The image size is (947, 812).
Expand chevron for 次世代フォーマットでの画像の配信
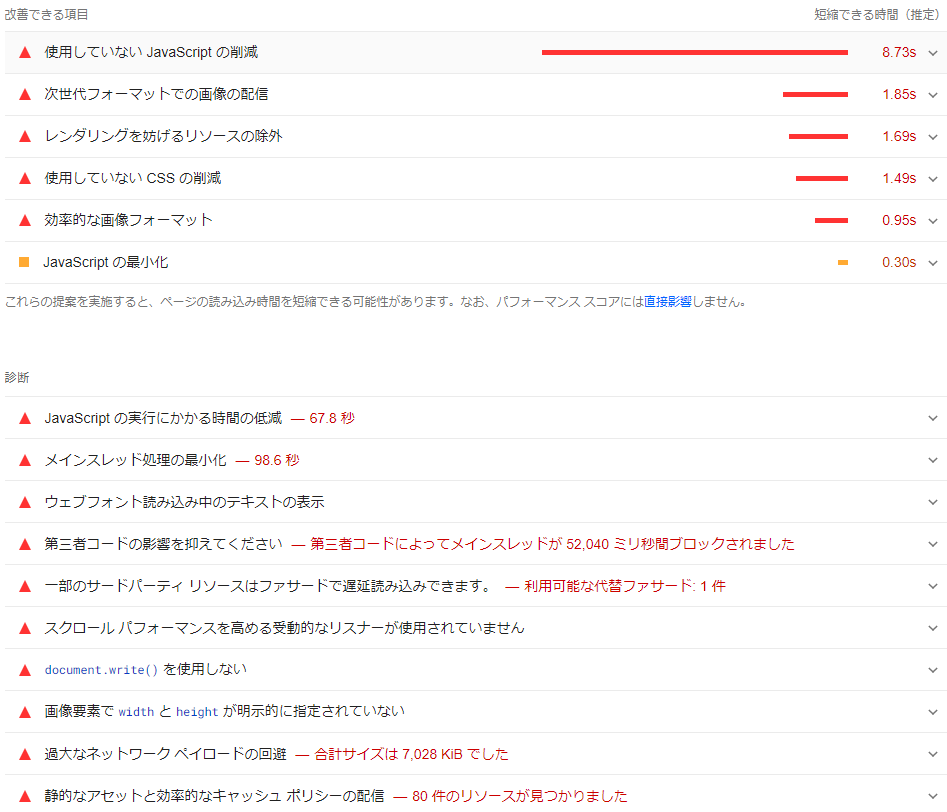click(x=933, y=95)
